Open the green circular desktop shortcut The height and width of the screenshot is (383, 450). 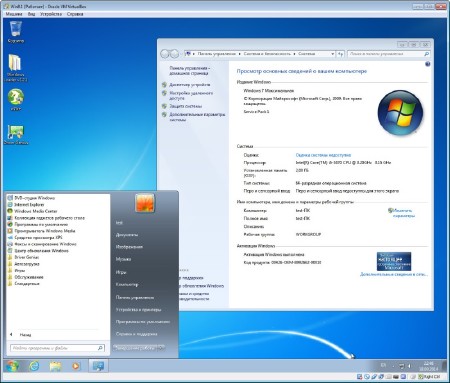click(x=16, y=100)
